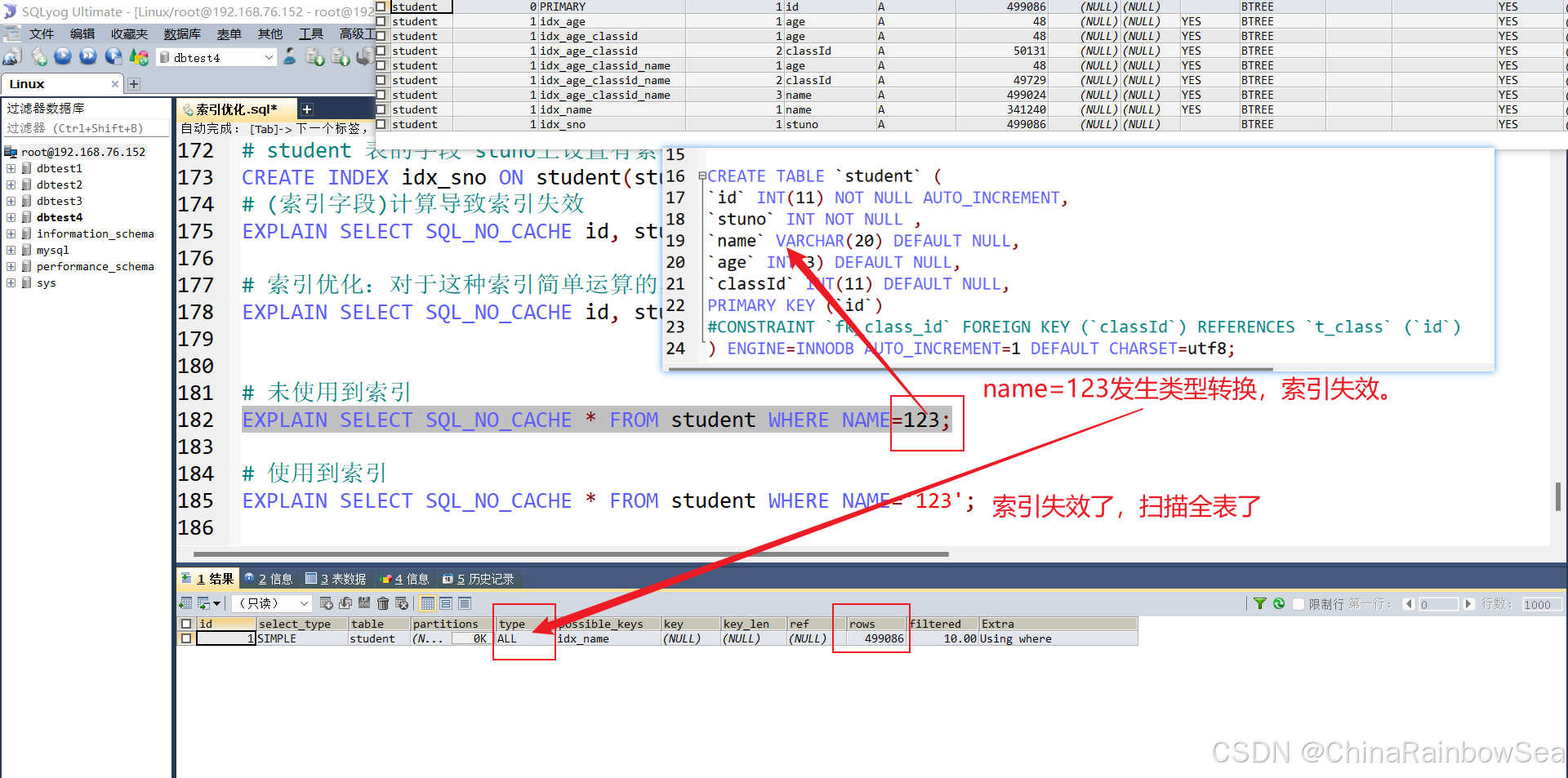This screenshot has width=1568, height=778.
Task: Tick the checkbox of the idx_name index row
Action: click(381, 109)
